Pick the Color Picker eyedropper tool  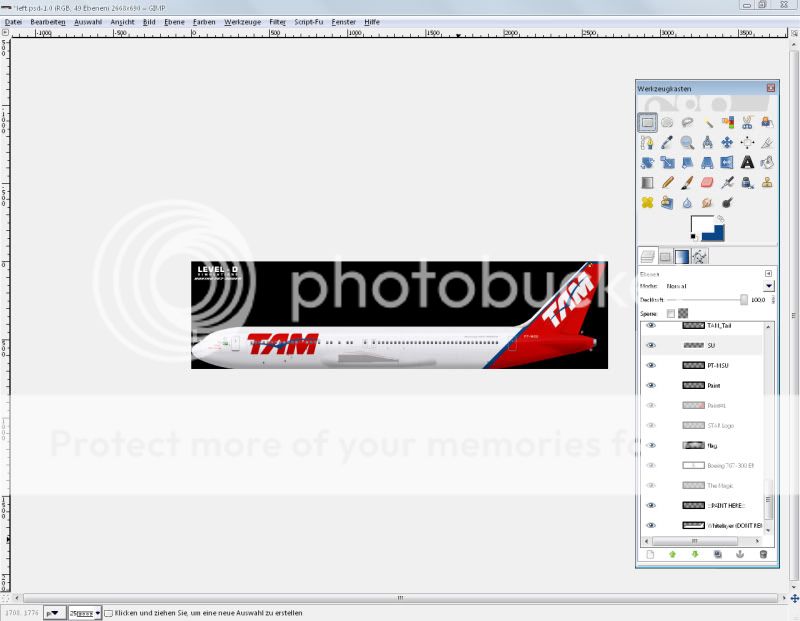coord(667,143)
